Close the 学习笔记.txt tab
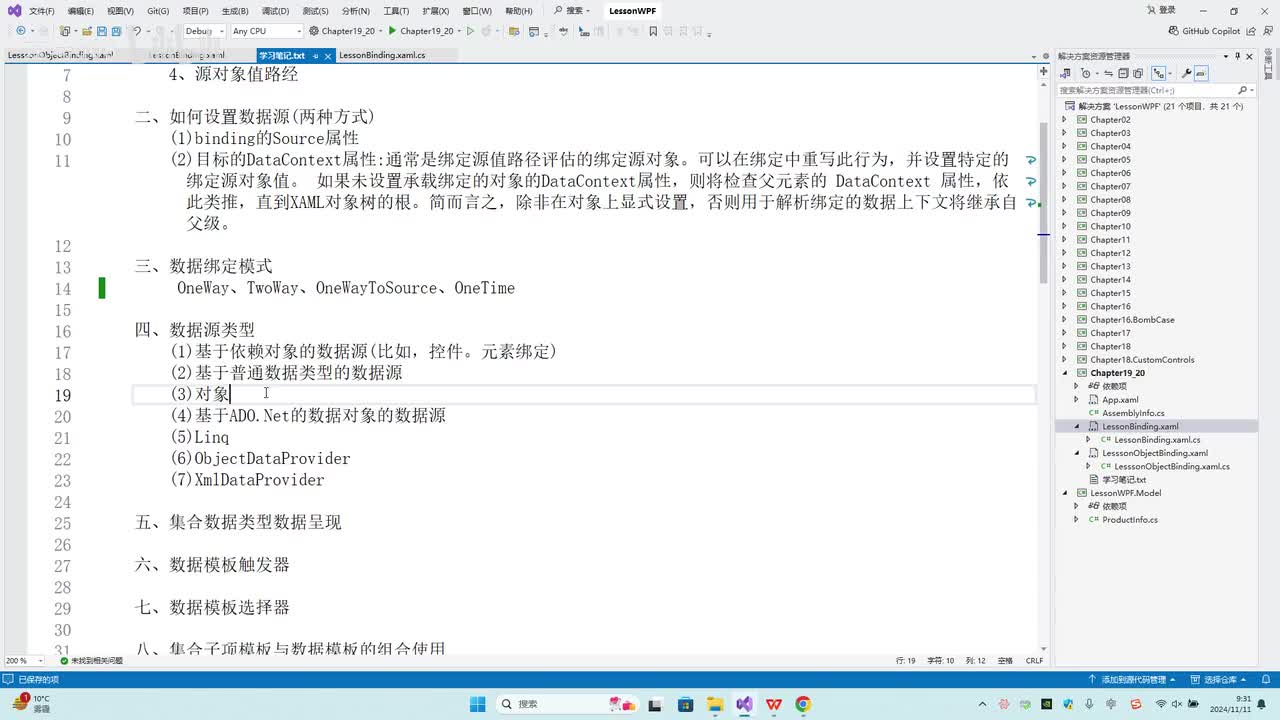The image size is (1280, 720). (x=328, y=56)
